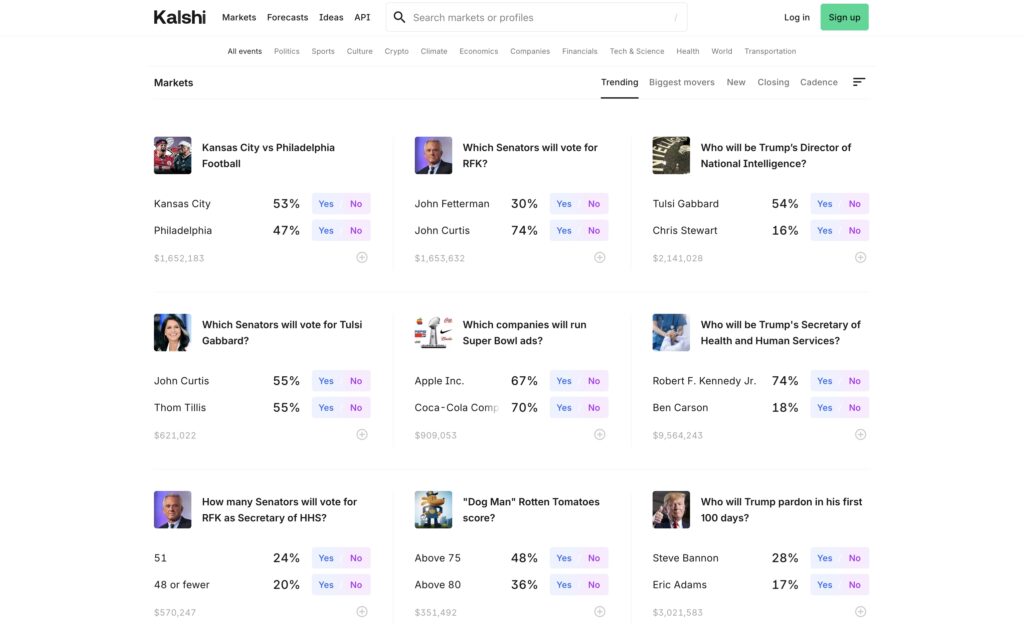Select the Climate category

(434, 51)
